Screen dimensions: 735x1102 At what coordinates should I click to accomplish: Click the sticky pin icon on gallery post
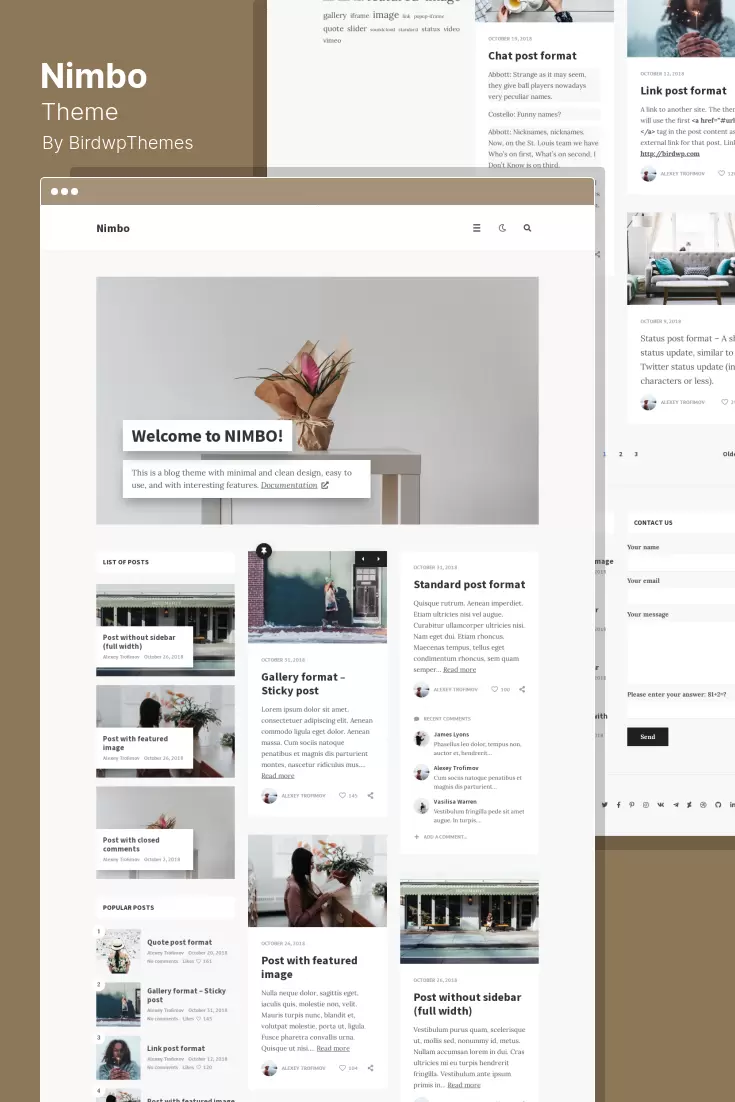(264, 551)
